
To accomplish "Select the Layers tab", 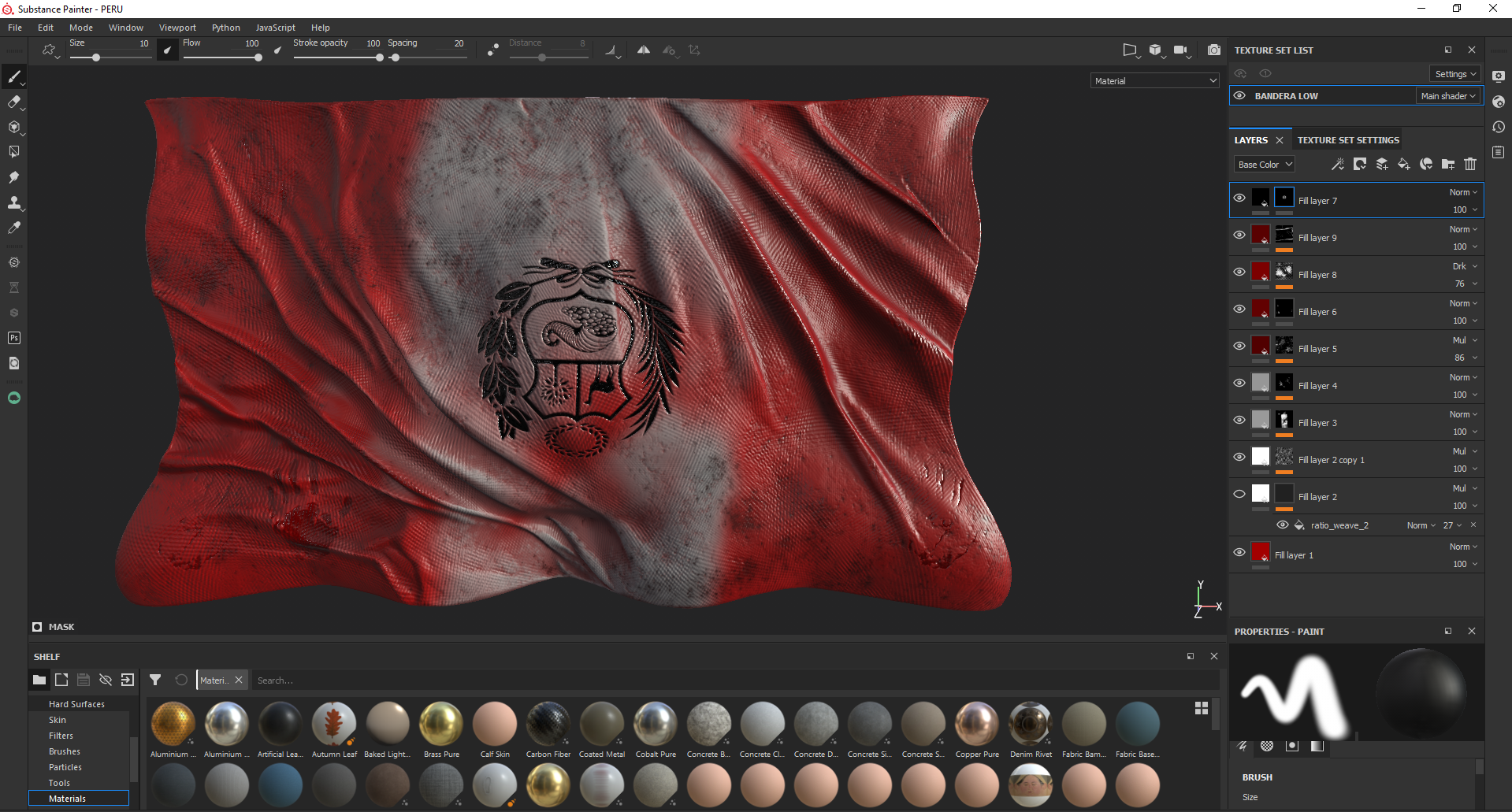I will 1251,140.
